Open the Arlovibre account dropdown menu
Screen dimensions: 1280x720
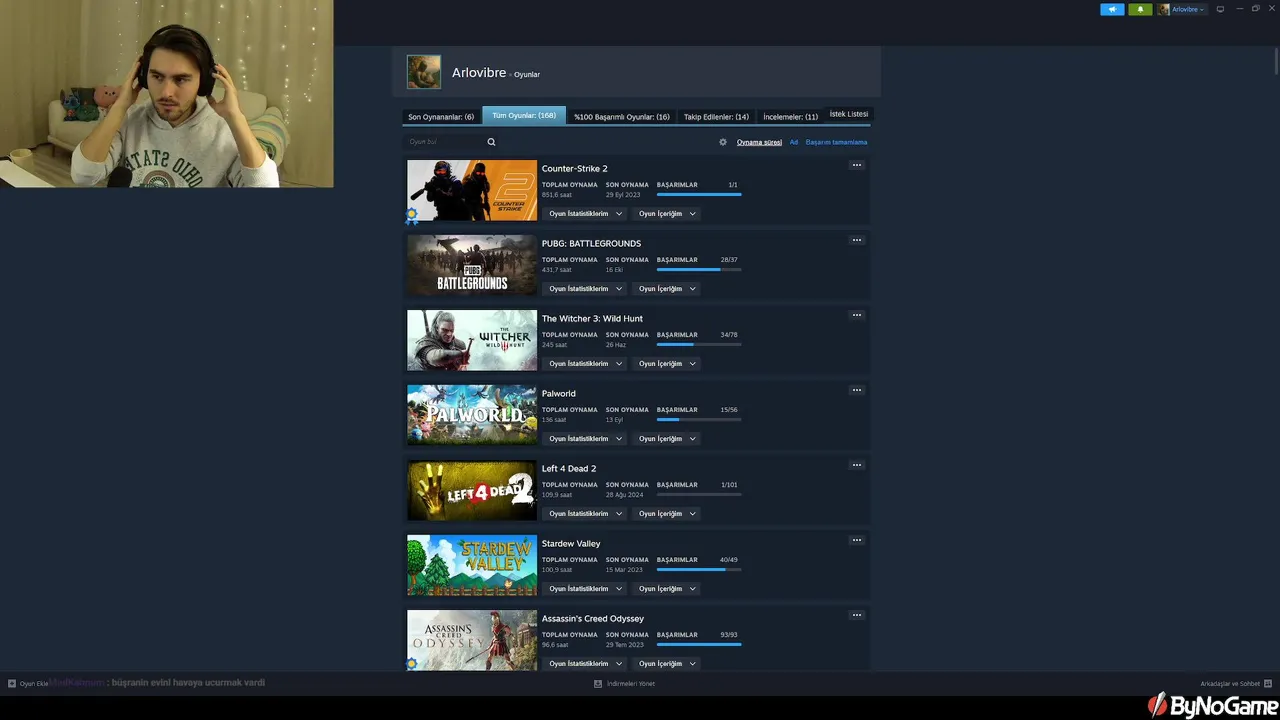tap(1182, 9)
